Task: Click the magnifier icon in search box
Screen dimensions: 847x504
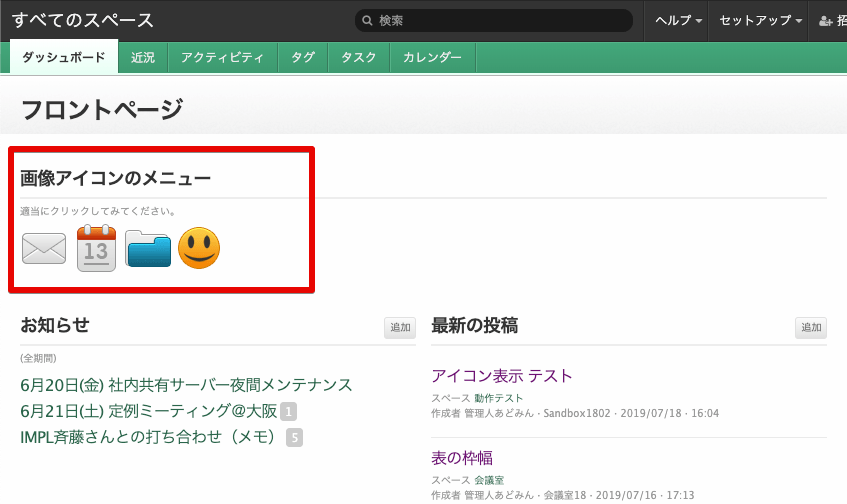Action: [367, 21]
